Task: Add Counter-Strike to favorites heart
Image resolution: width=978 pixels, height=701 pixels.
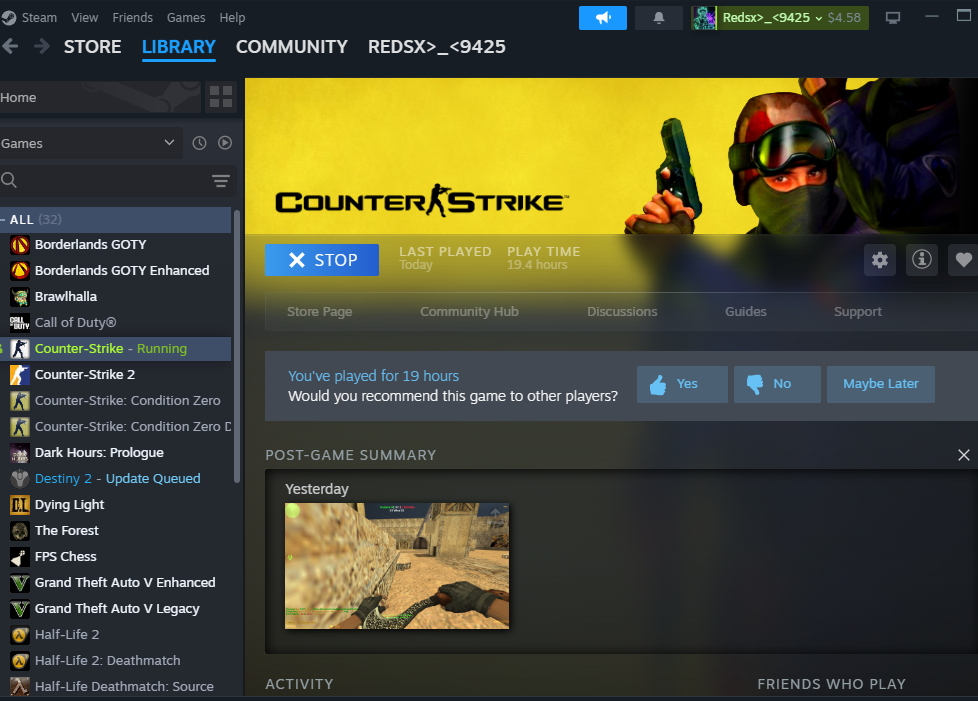Action: (963, 260)
